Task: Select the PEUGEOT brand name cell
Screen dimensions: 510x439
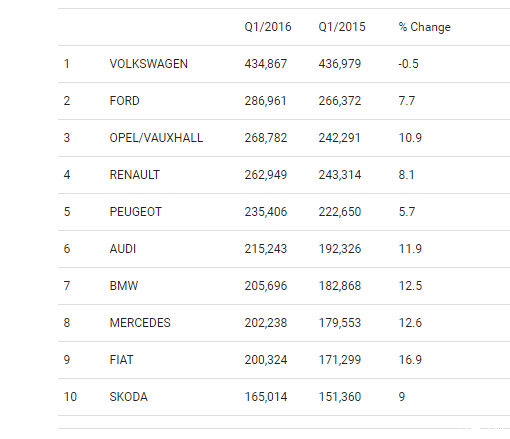Action: click(136, 212)
